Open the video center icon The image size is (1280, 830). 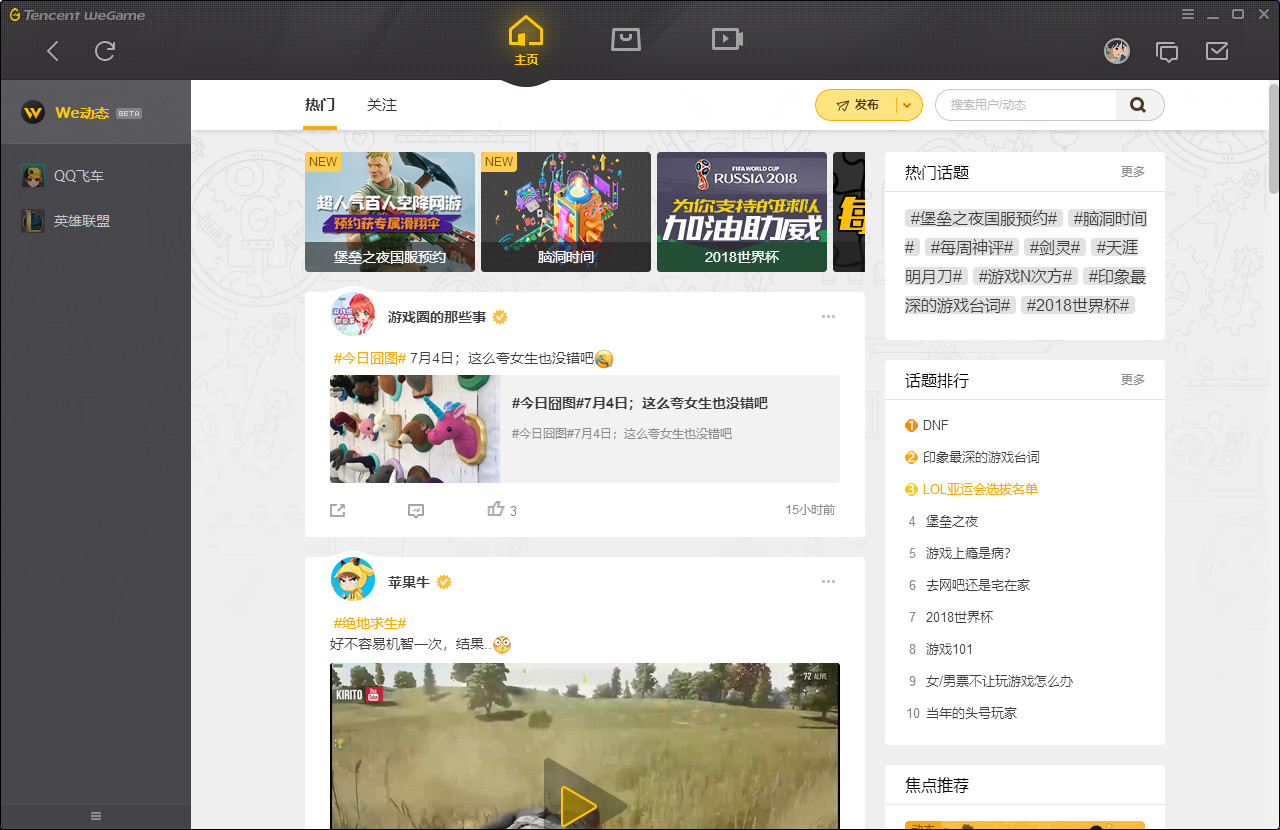[727, 40]
